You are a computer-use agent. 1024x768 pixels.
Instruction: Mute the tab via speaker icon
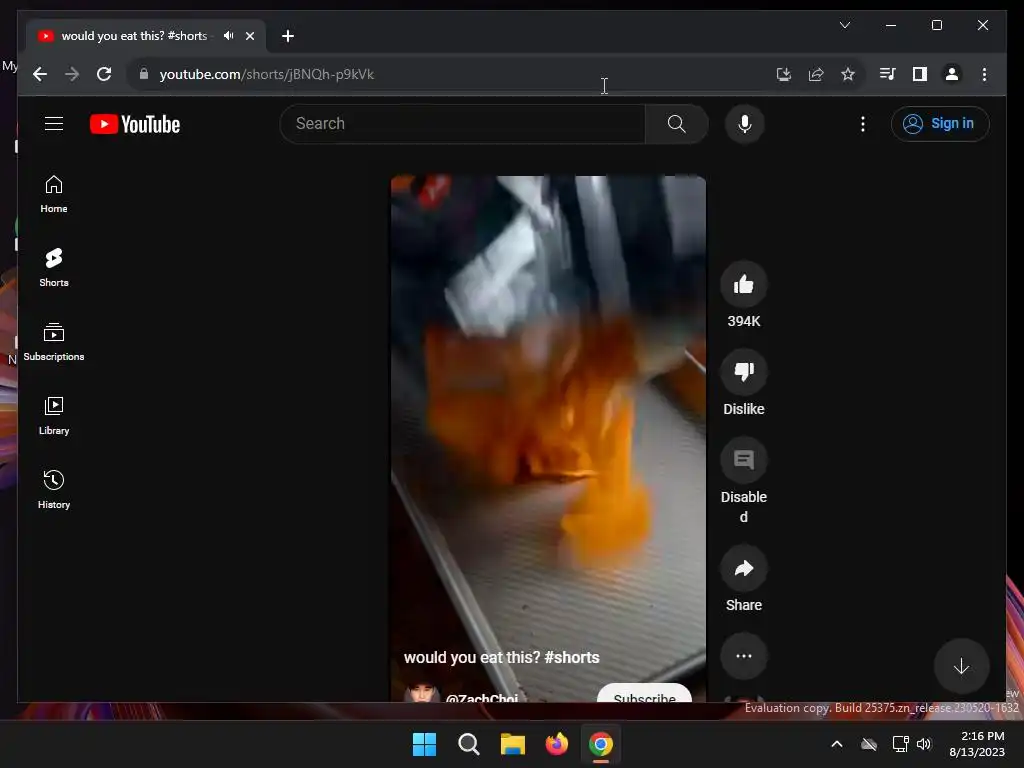point(228,36)
